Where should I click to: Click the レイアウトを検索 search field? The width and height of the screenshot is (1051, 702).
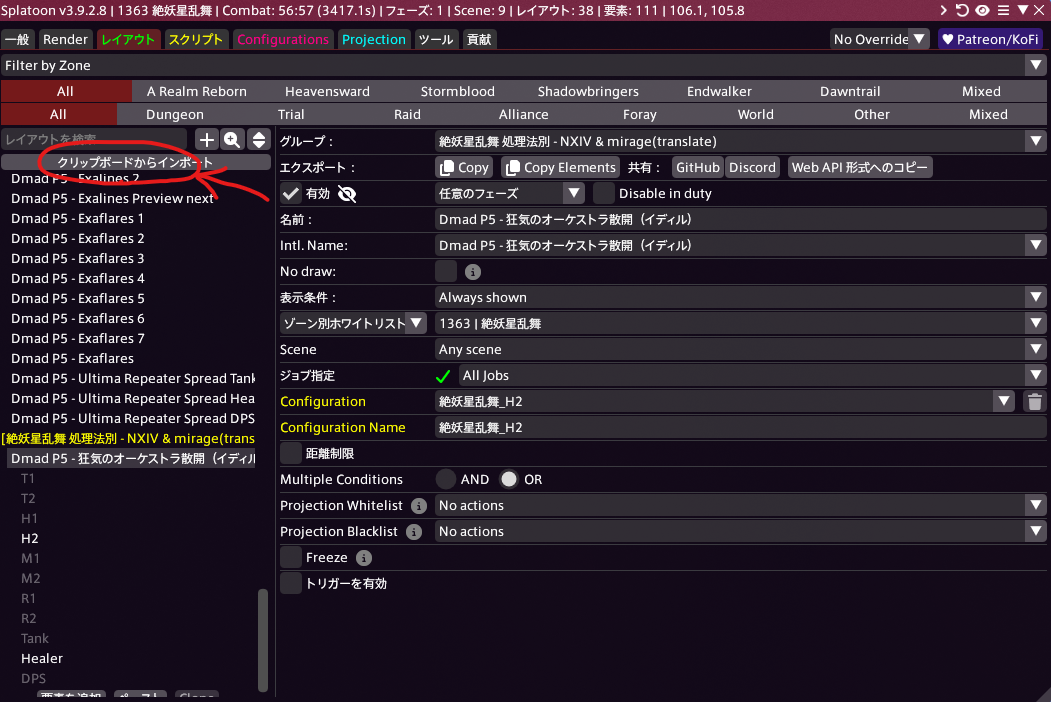click(94, 139)
